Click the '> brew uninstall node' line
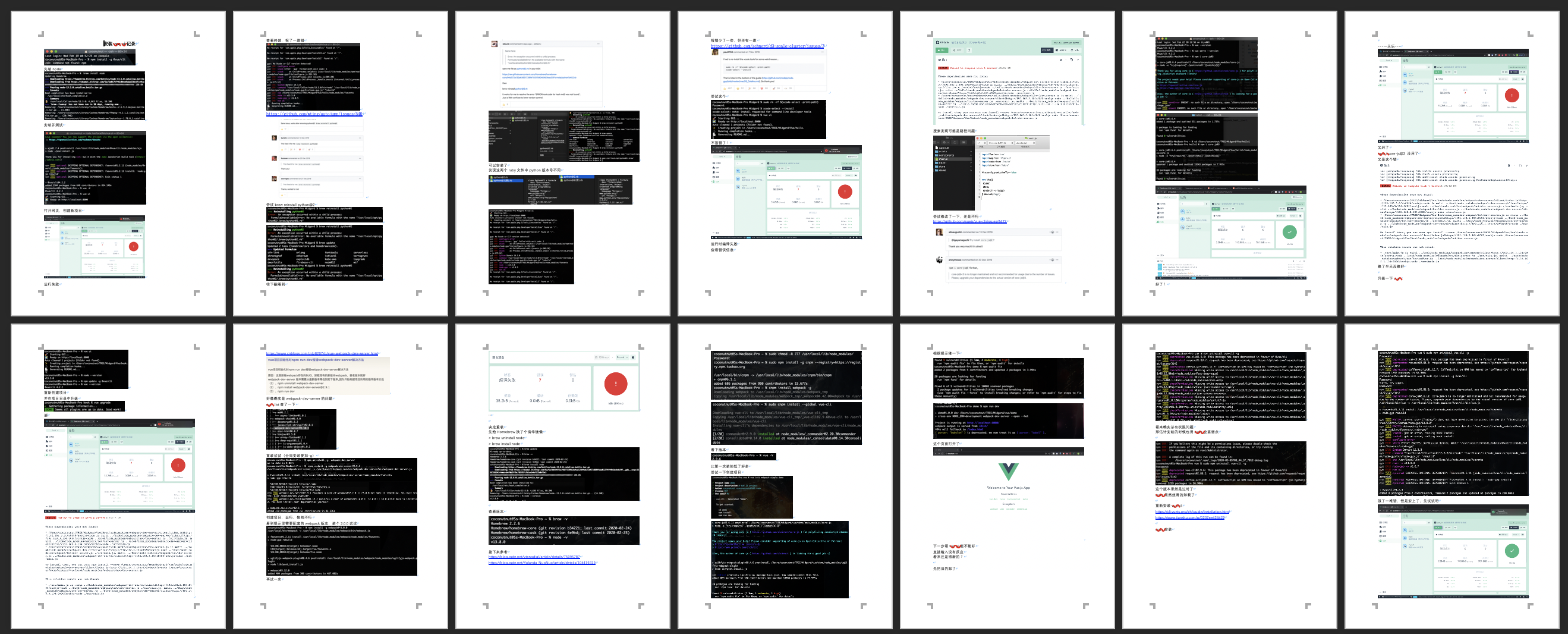This screenshot has width=1568, height=634. pos(506,438)
